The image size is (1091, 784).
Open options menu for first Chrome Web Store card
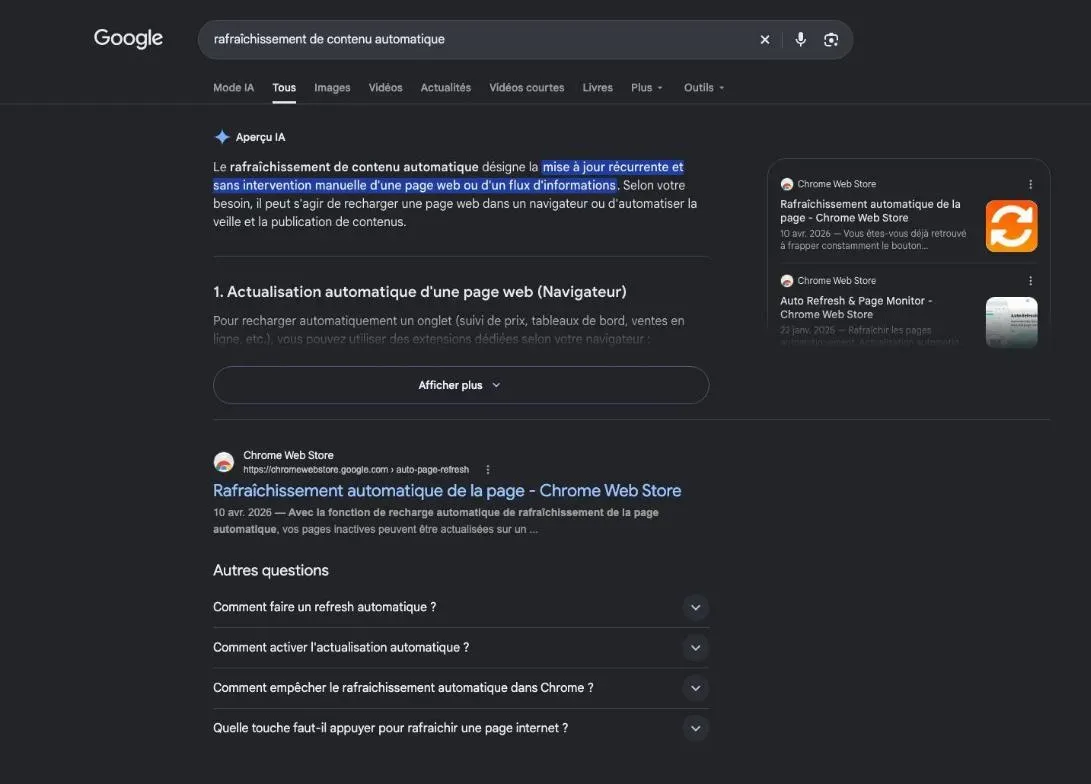pos(1030,184)
